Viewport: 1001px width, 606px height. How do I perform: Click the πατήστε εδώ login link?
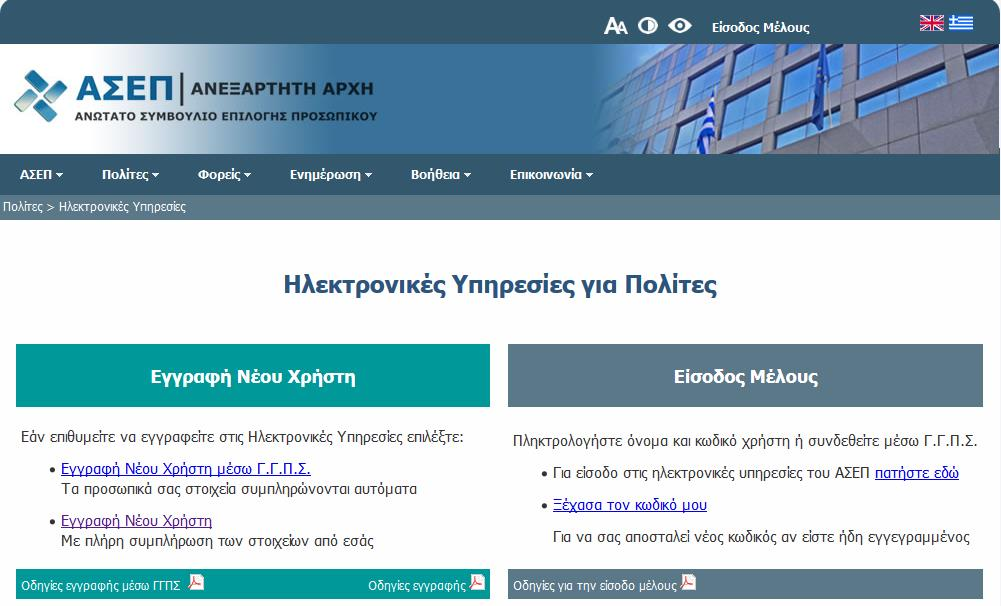coord(917,473)
